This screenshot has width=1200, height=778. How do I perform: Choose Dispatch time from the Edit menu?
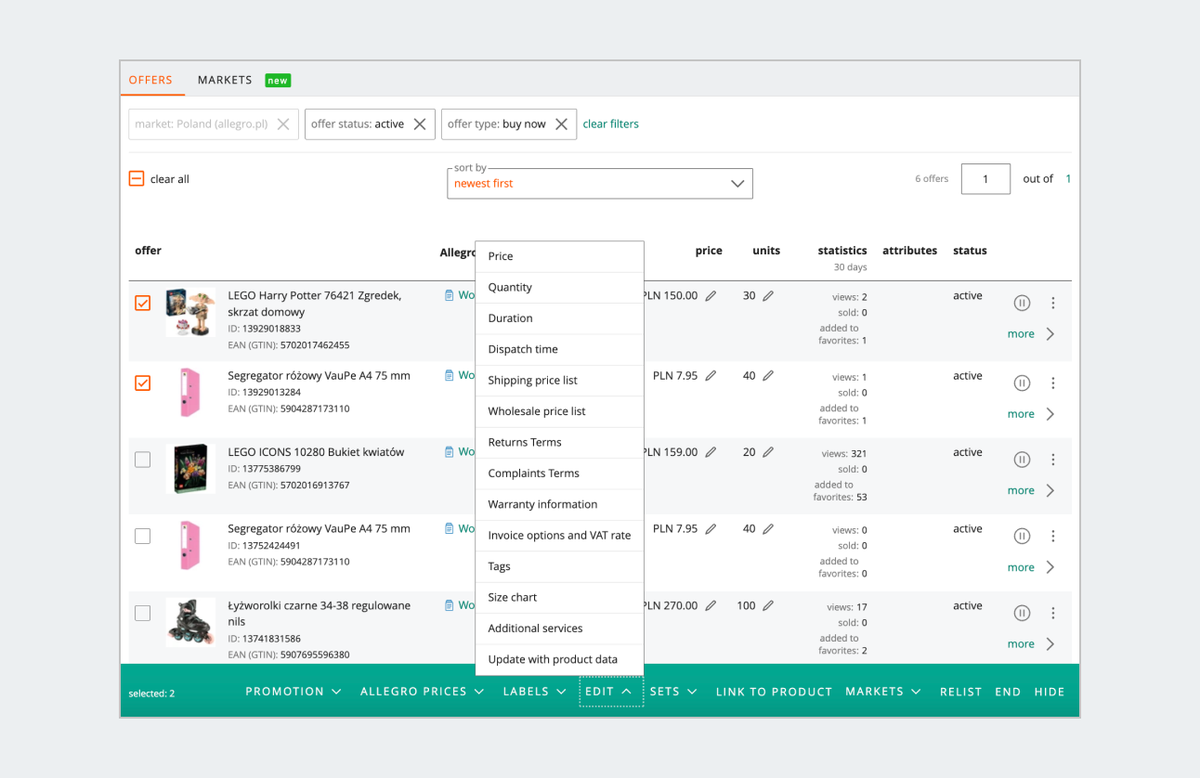(559, 350)
